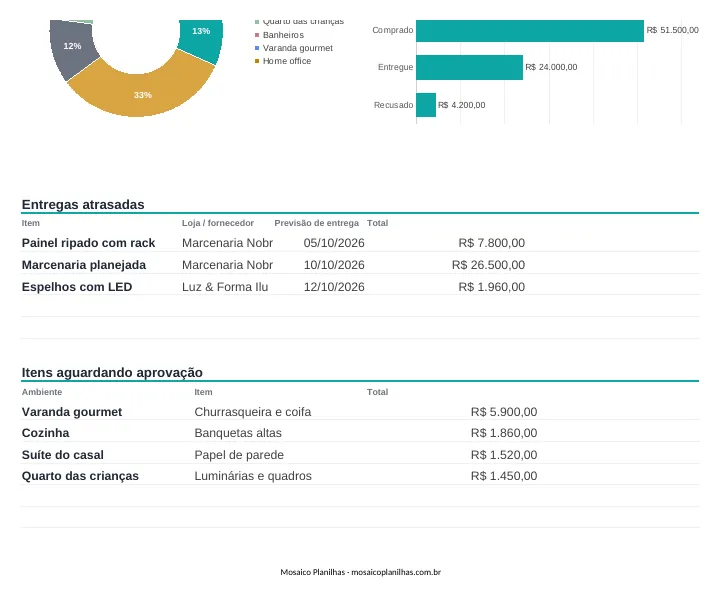The width and height of the screenshot is (719, 597).
Task: Select the 10/10/2026 delivery date
Action: (334, 265)
